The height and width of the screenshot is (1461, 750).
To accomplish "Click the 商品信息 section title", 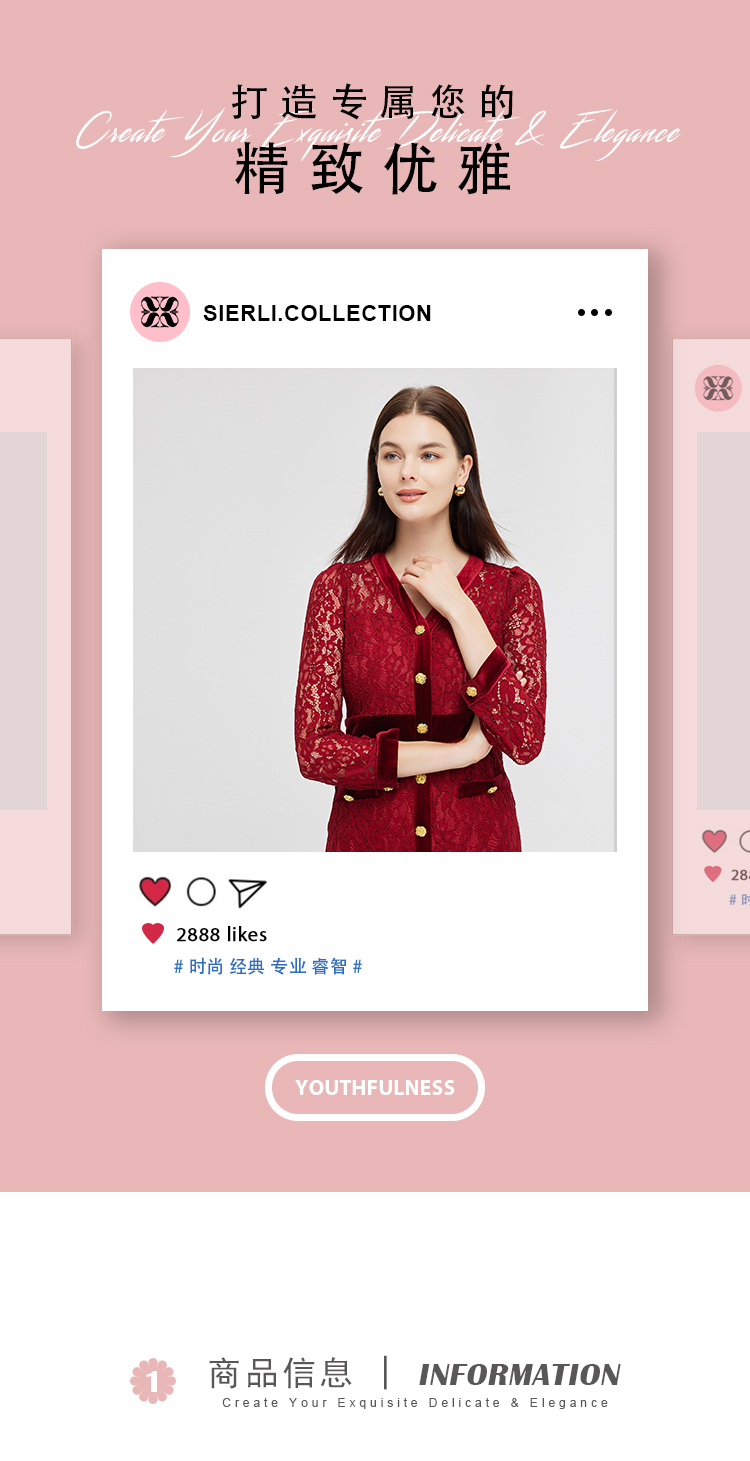I will (x=280, y=1373).
